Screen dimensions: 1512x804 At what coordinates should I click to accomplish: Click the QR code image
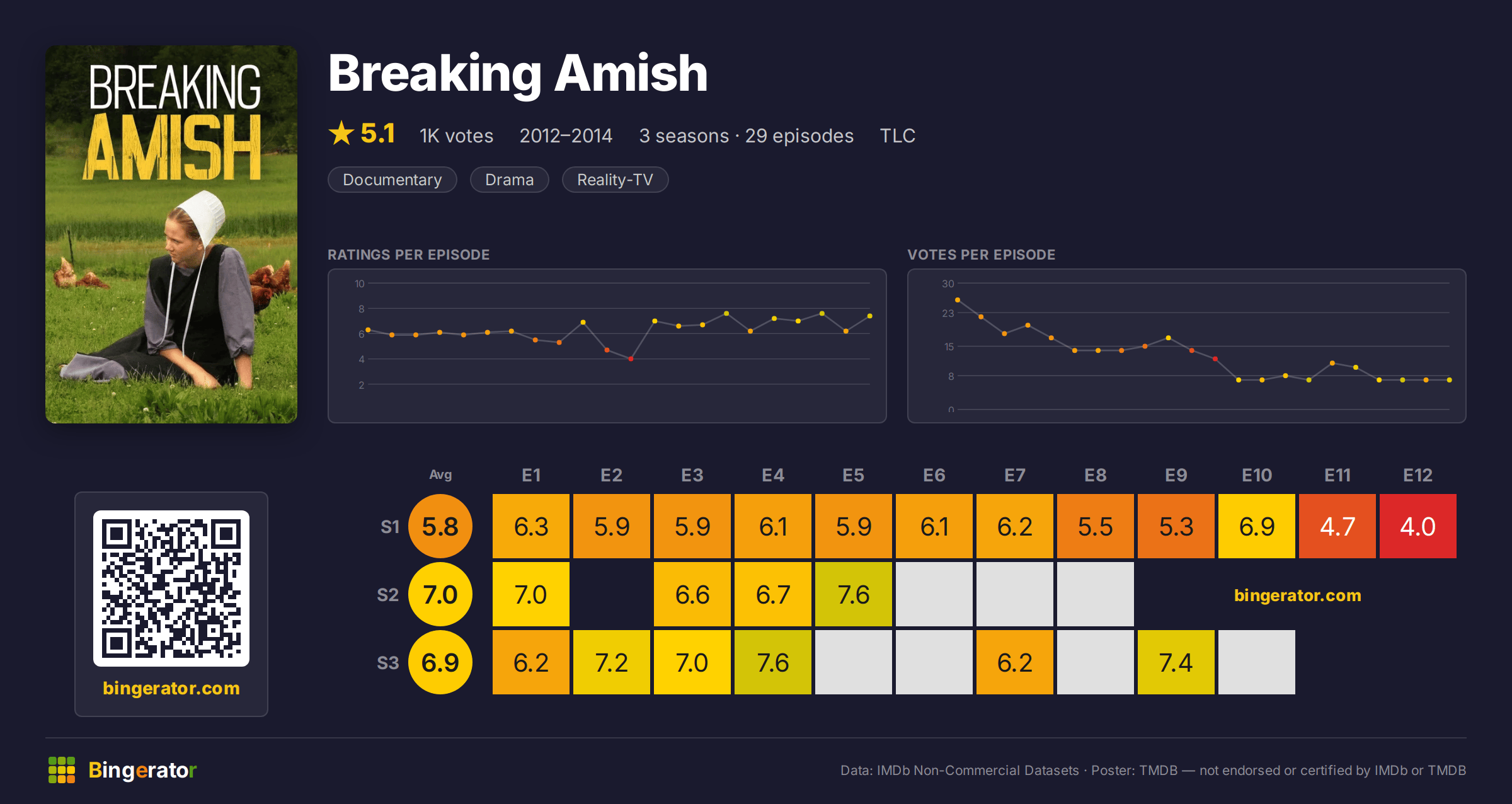(x=171, y=589)
